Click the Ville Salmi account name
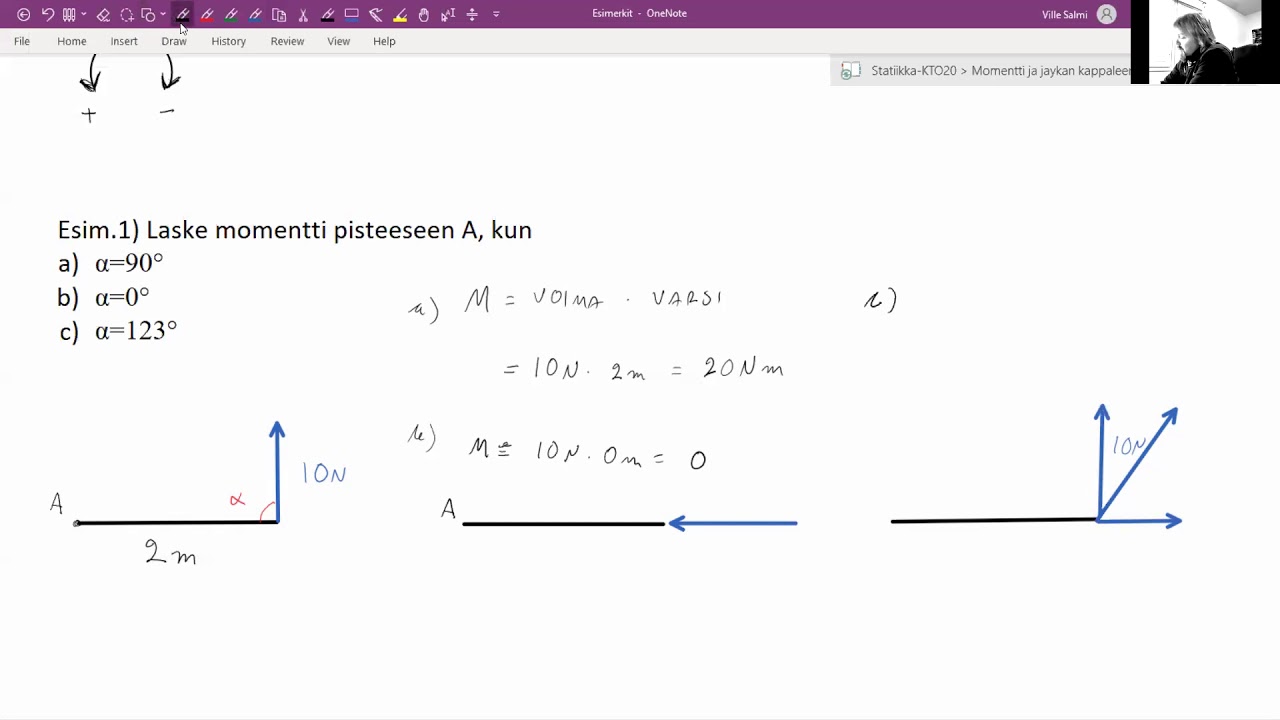Screen dimensions: 1280x720 [1064, 14]
